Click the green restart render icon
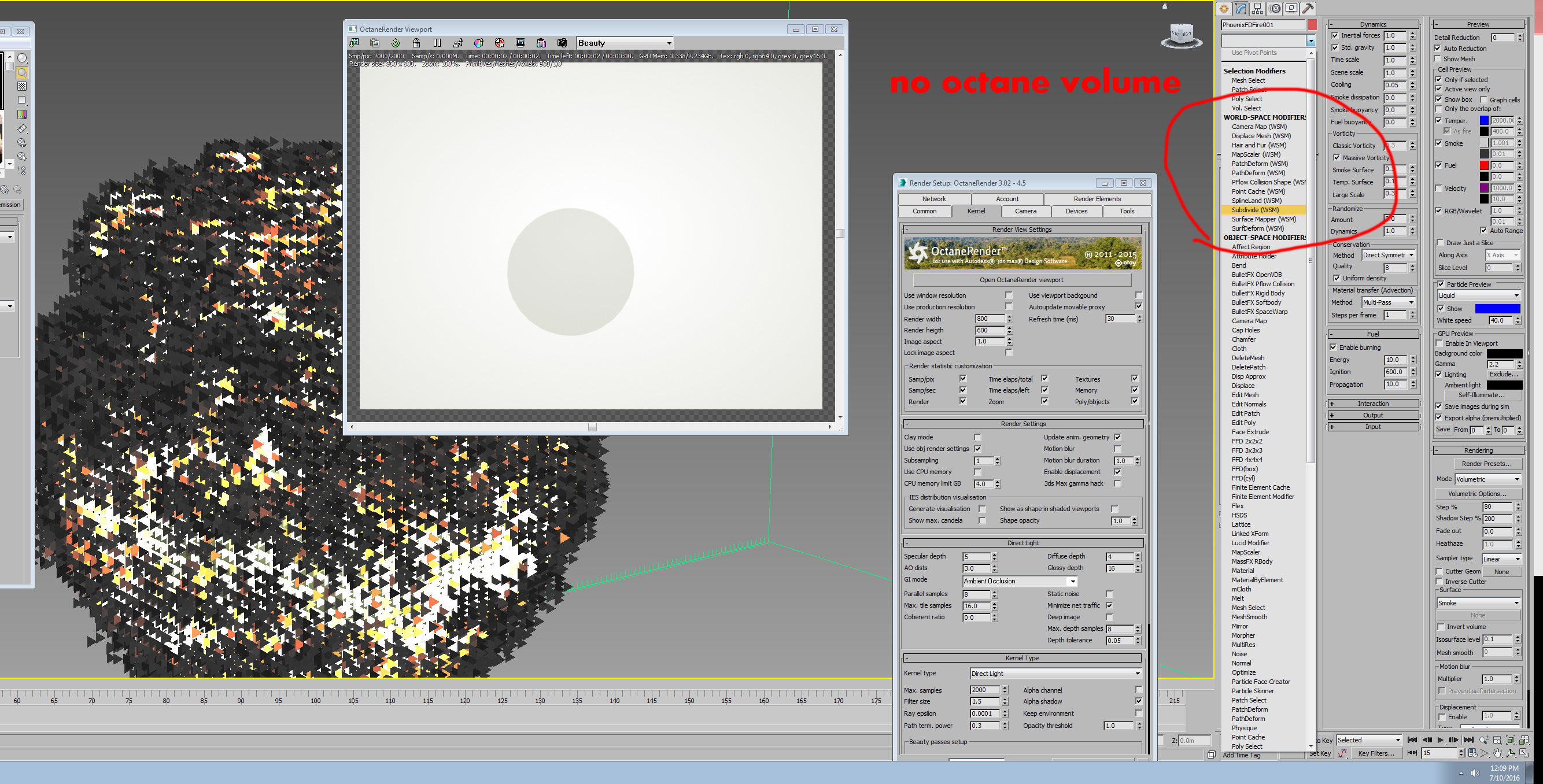Image resolution: width=1543 pixels, height=784 pixels. pos(396,43)
